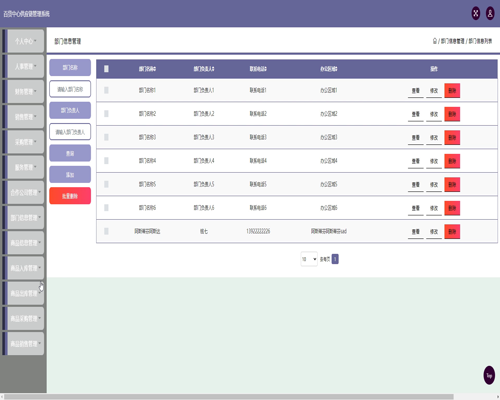
Task: Click the horizontal scrollbar at the bottom
Action: tap(229, 397)
